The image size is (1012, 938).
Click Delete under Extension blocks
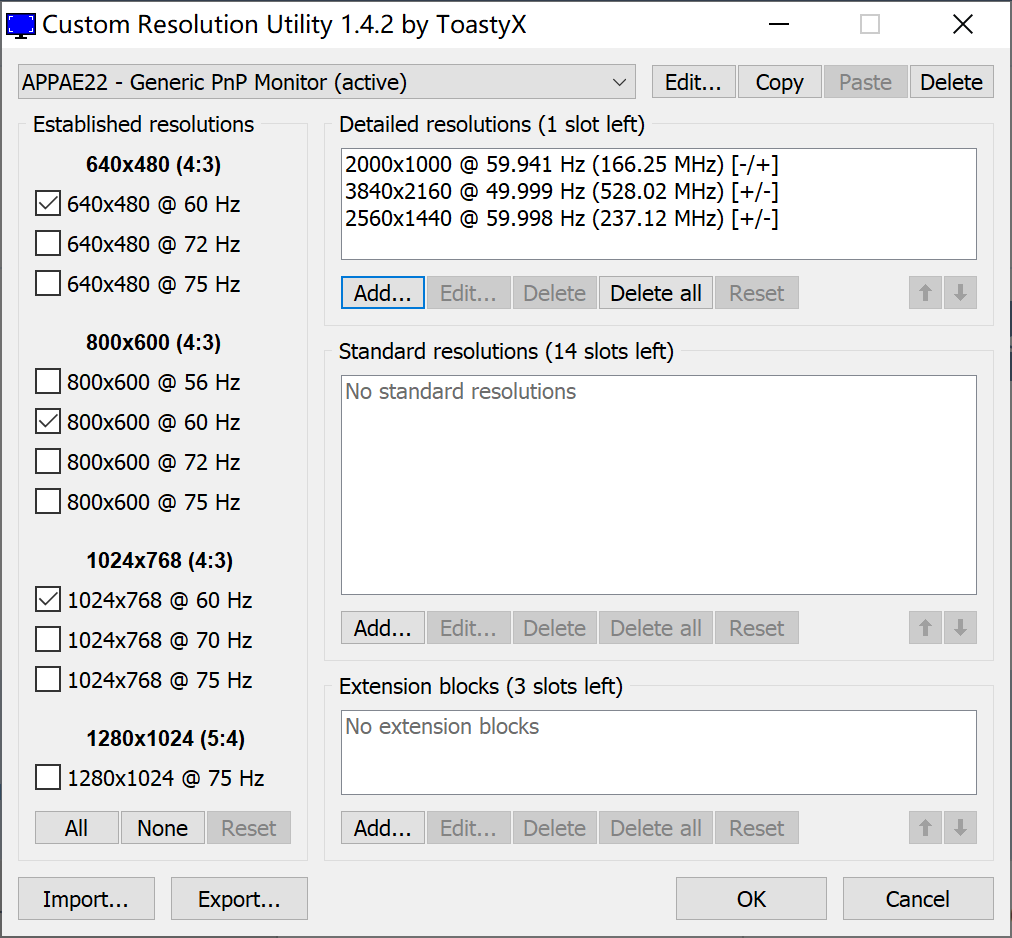pyautogui.click(x=554, y=828)
